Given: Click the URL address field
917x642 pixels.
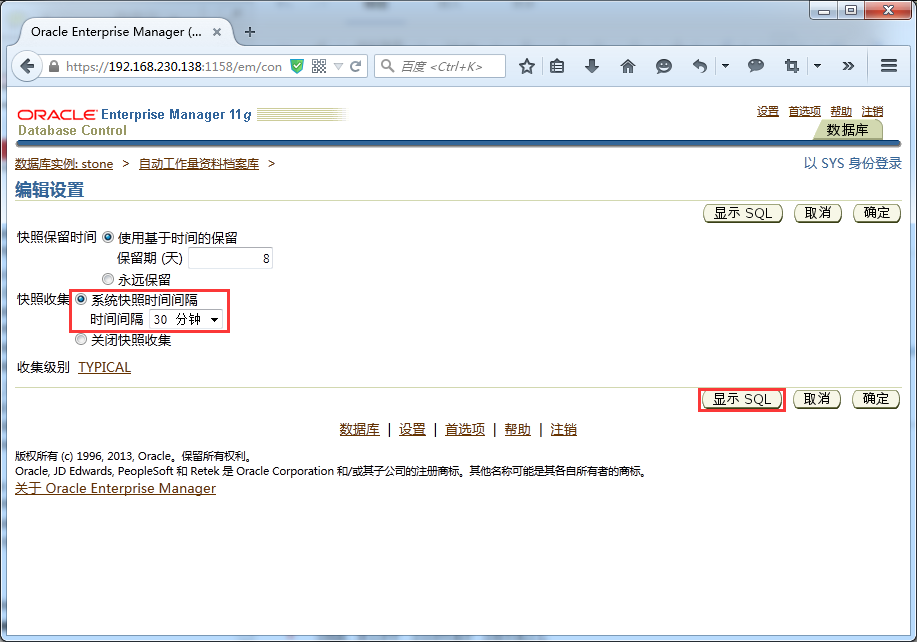Looking at the screenshot, I should point(174,67).
